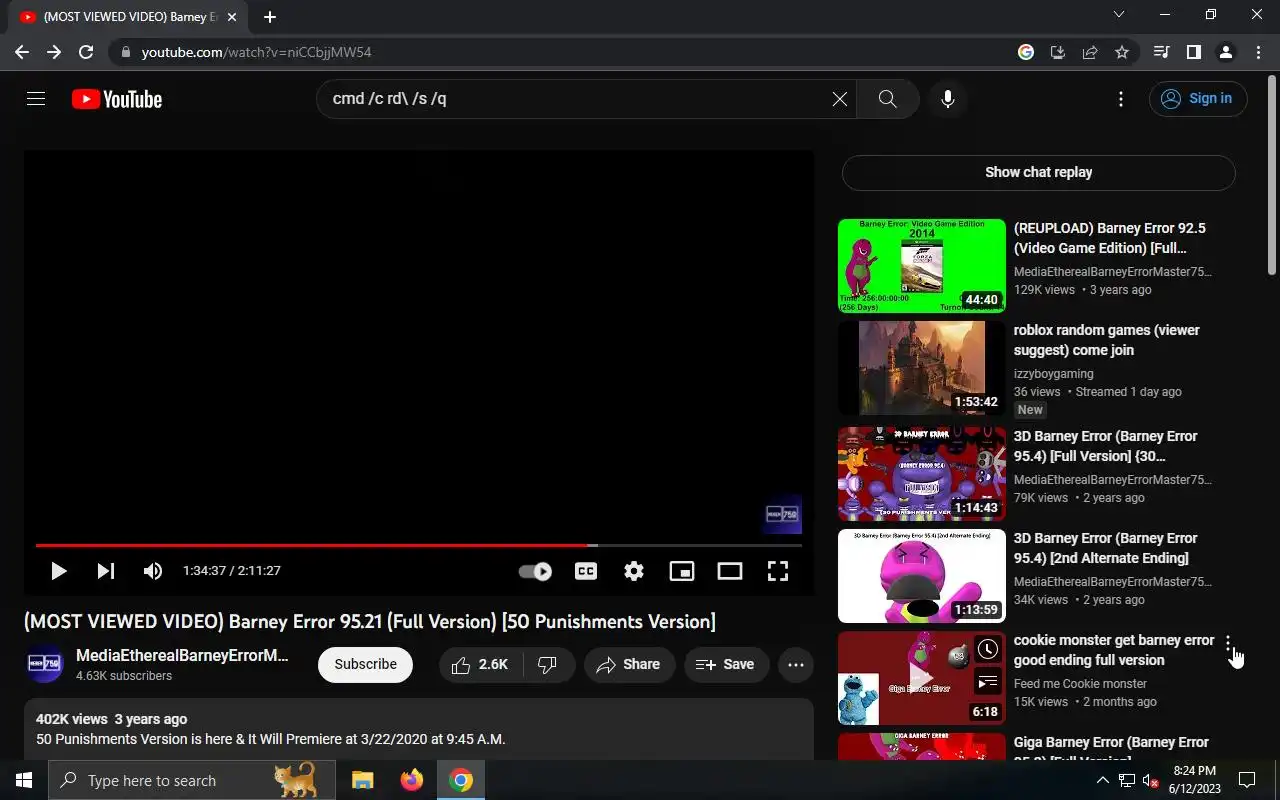This screenshot has width=1280, height=800.
Task: Open the Windows Start menu
Action: click(24, 781)
